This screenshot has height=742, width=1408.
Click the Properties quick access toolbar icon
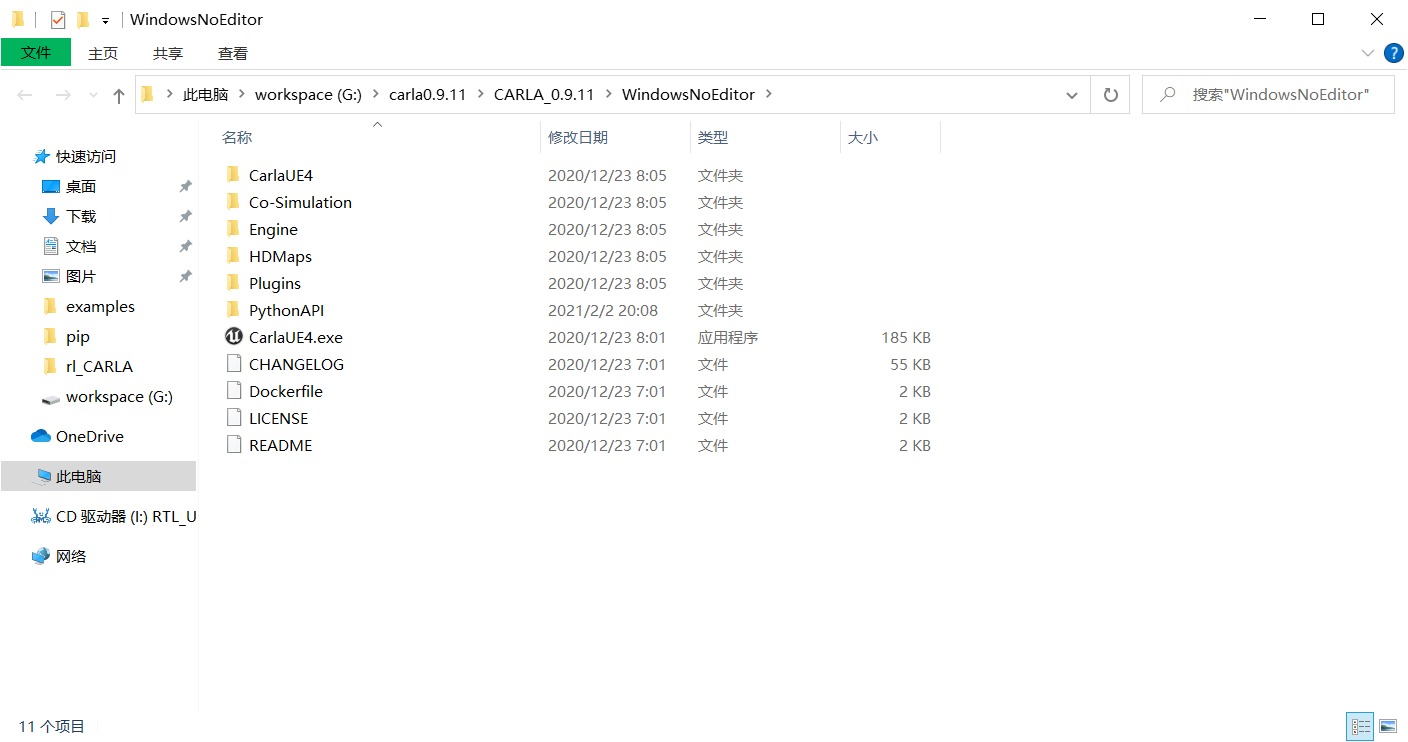click(58, 19)
